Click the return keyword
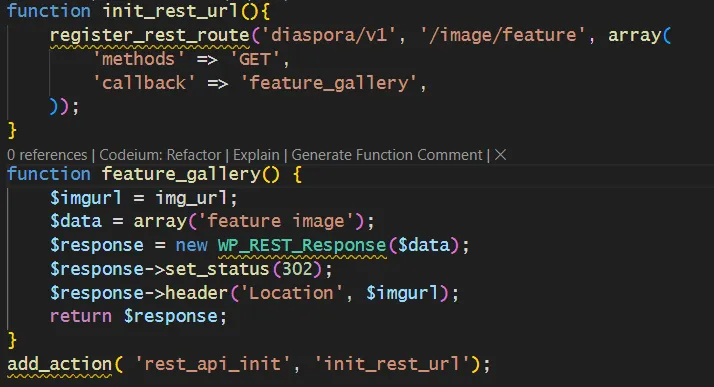This screenshot has height=387, width=714. point(81,316)
